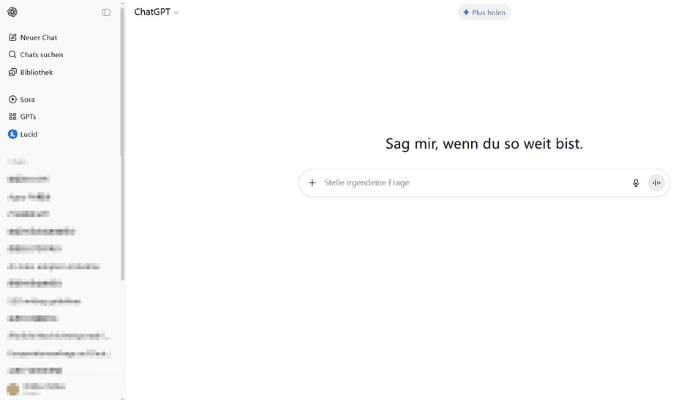The image size is (700, 400).
Task: Click the sidebar vertical scrollbar
Action: click(122, 143)
